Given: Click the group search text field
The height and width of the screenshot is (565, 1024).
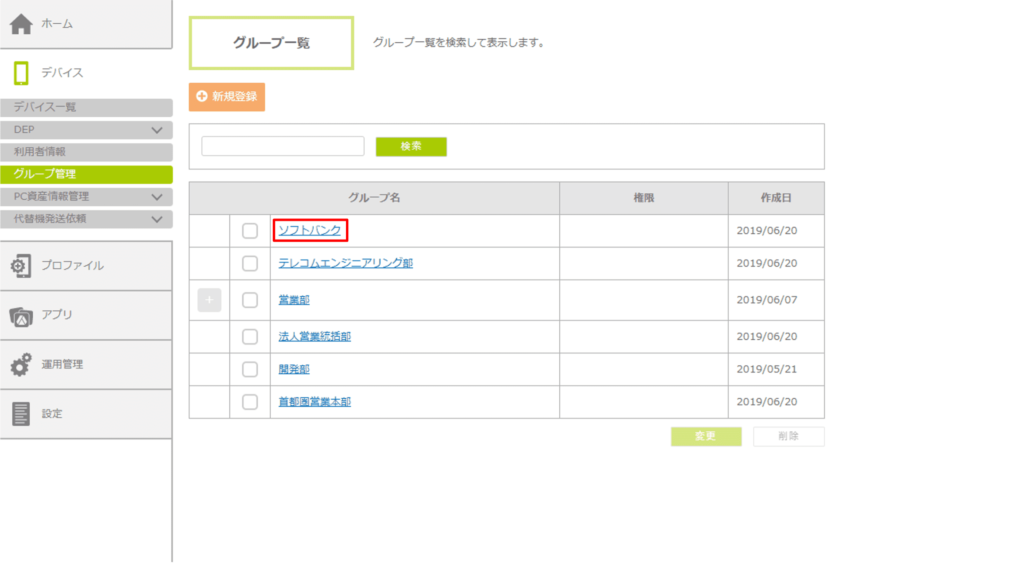Looking at the screenshot, I should pyautogui.click(x=282, y=147).
